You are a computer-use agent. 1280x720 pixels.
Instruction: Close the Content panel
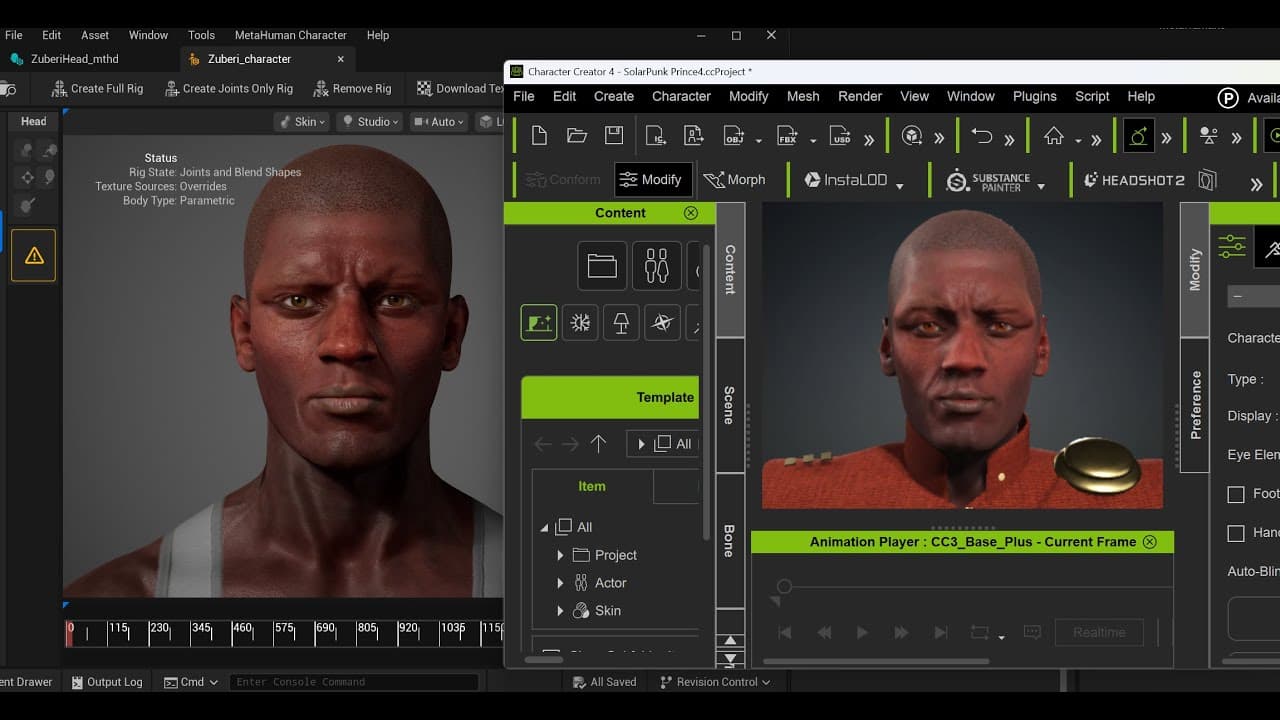coord(691,213)
